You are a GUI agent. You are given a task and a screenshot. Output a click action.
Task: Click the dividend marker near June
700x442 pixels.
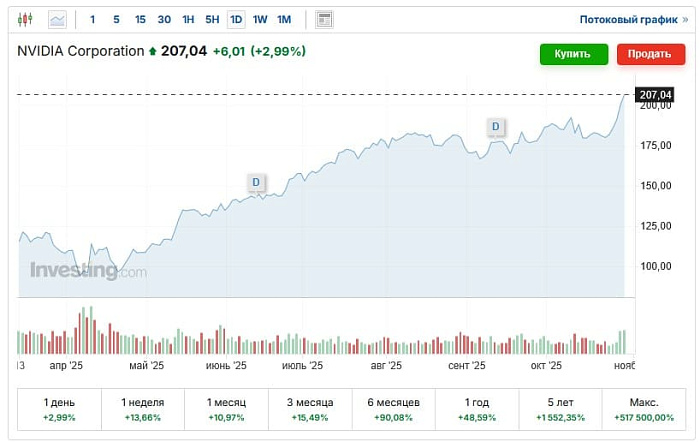tap(256, 182)
